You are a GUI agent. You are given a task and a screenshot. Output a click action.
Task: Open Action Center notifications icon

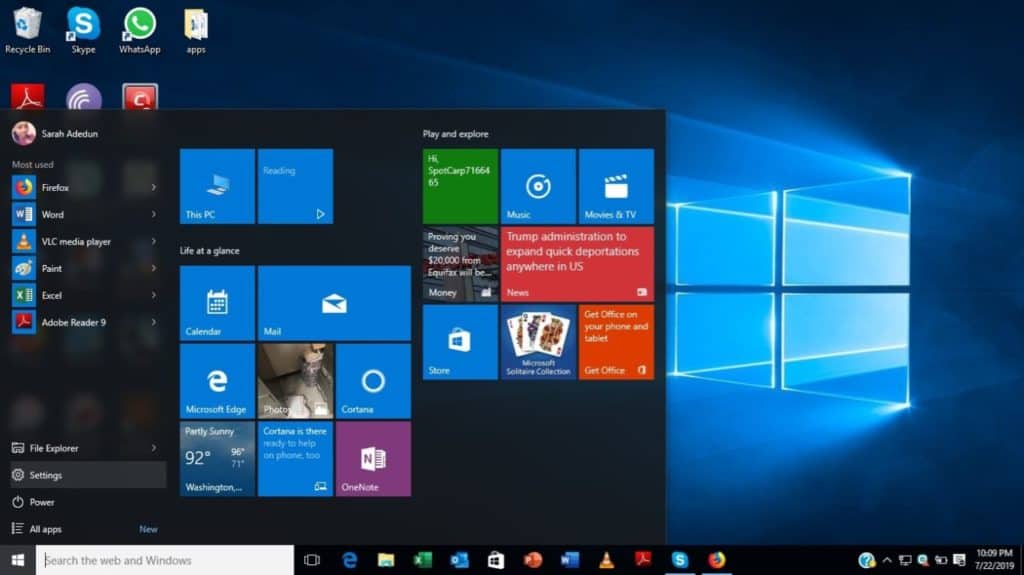pos(959,560)
